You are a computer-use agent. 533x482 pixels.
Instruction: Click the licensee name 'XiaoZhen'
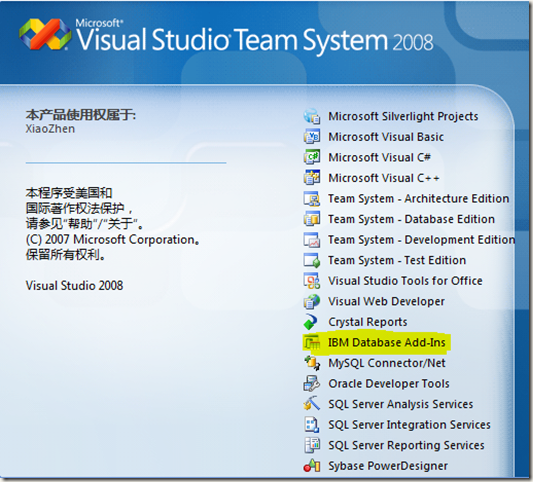pos(50,129)
